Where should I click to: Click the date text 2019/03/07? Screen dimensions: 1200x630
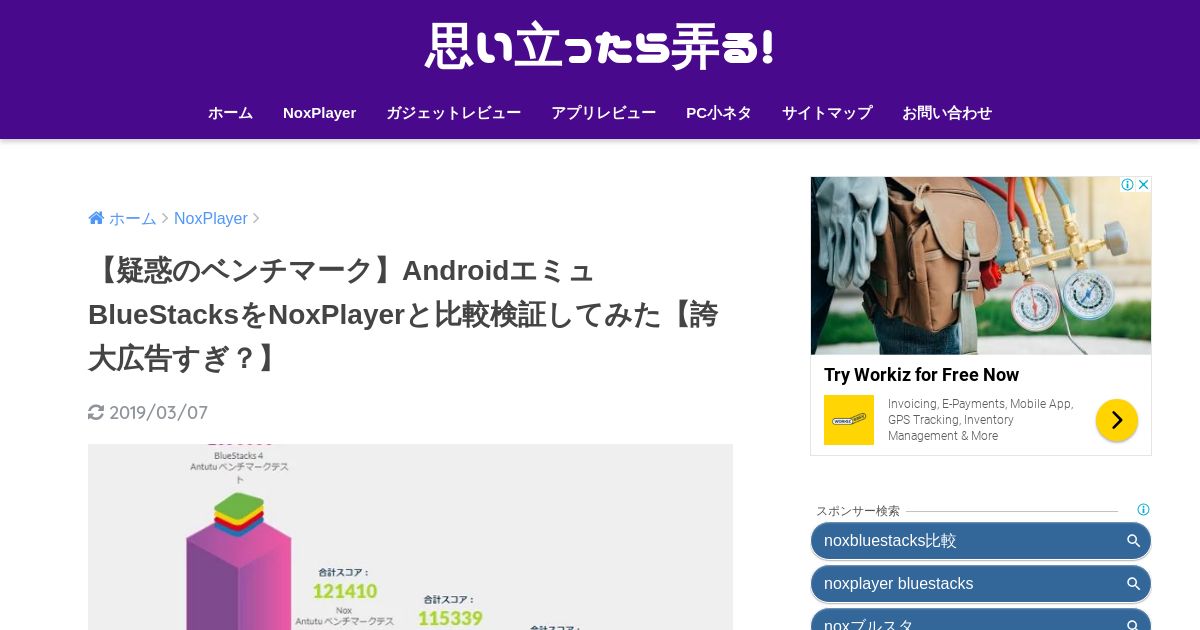[x=158, y=413]
